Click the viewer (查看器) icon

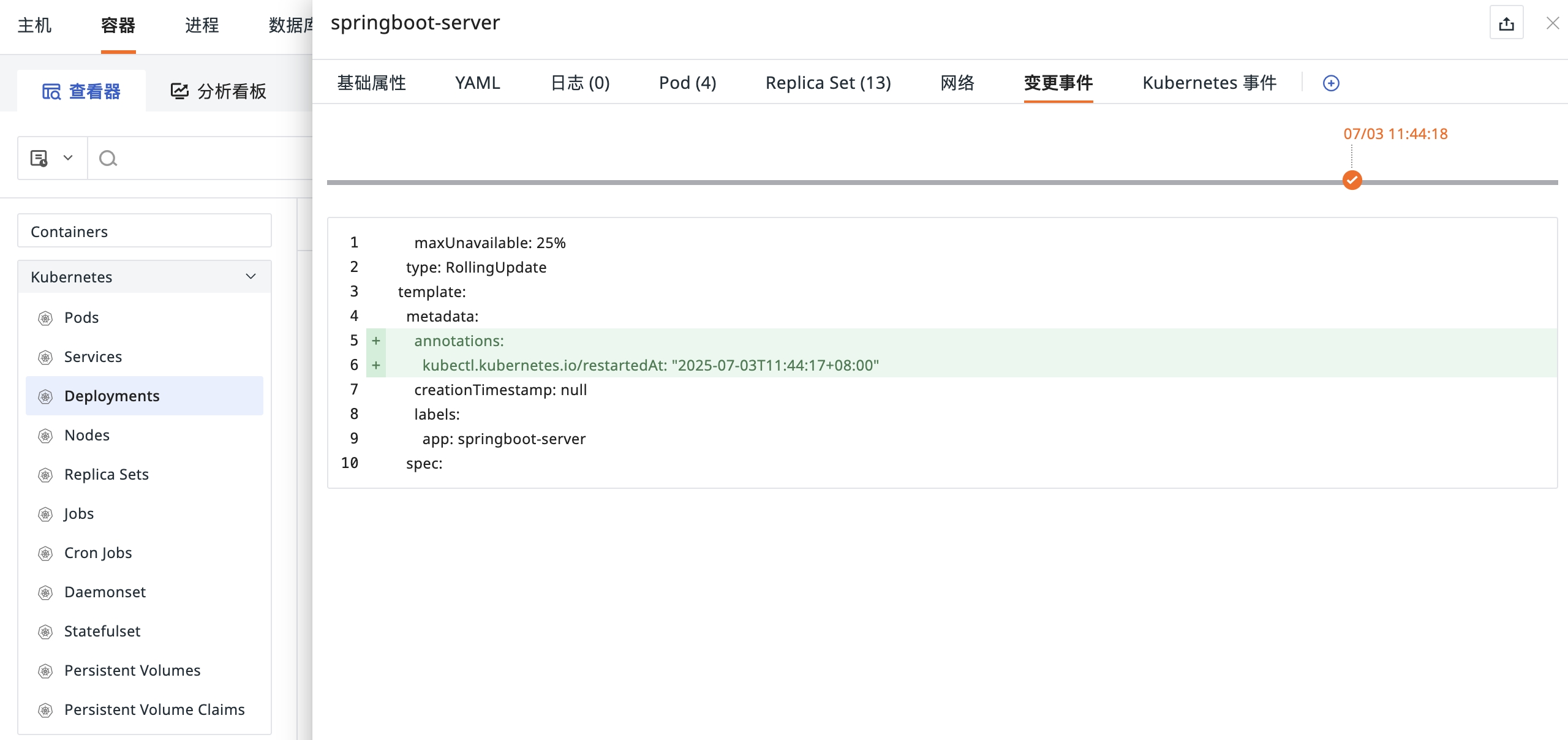[51, 91]
